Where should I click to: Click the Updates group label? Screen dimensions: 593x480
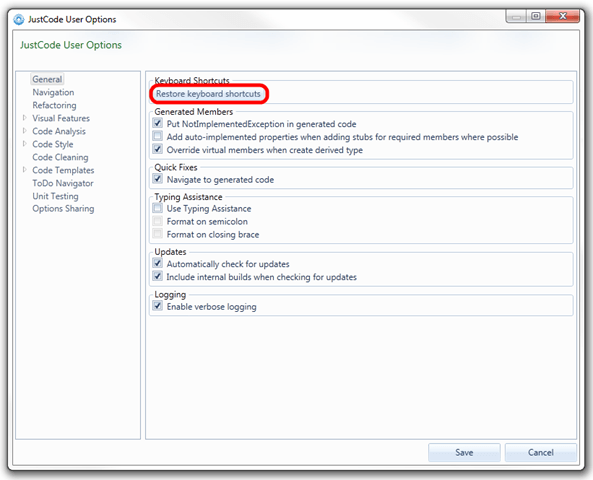170,252
